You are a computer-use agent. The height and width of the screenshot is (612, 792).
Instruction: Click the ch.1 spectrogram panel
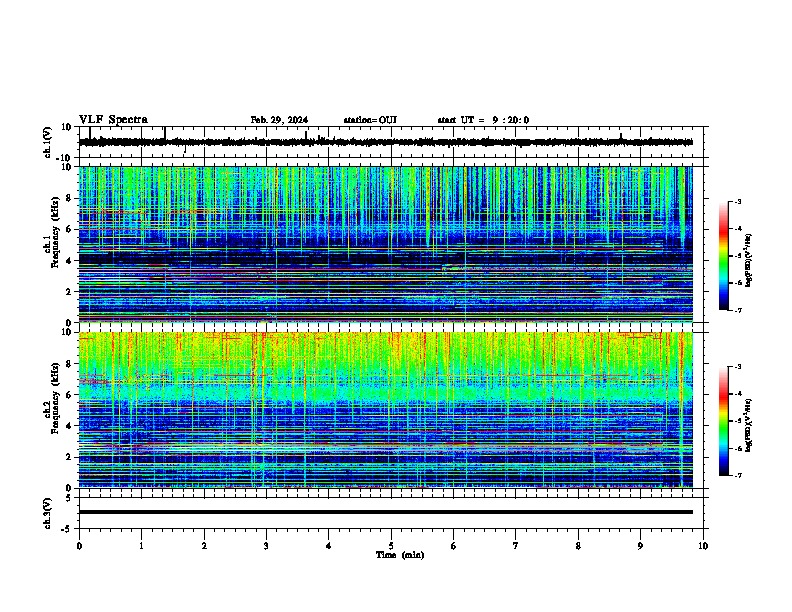point(385,244)
